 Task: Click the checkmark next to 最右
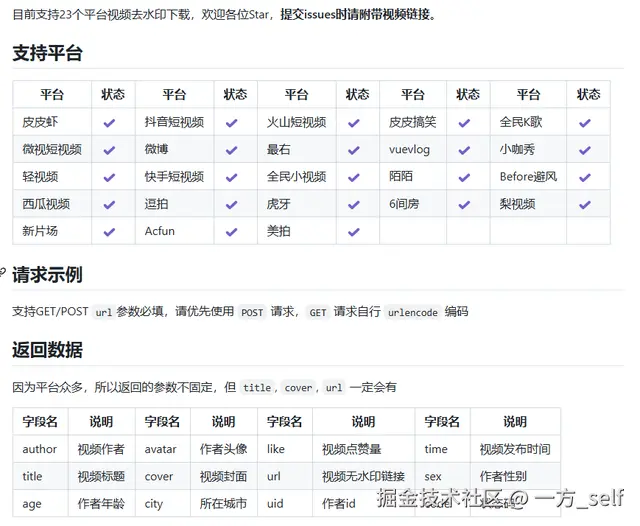[x=354, y=150]
